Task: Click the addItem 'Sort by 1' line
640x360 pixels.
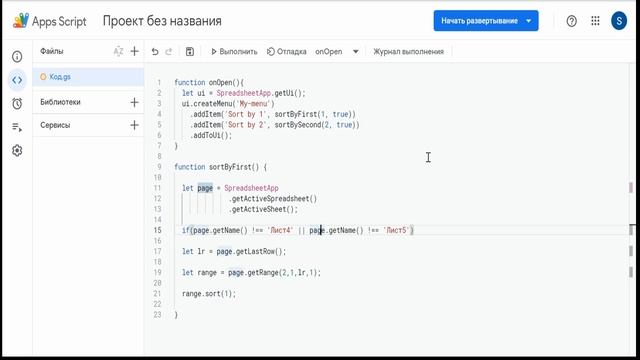Action: pos(273,114)
